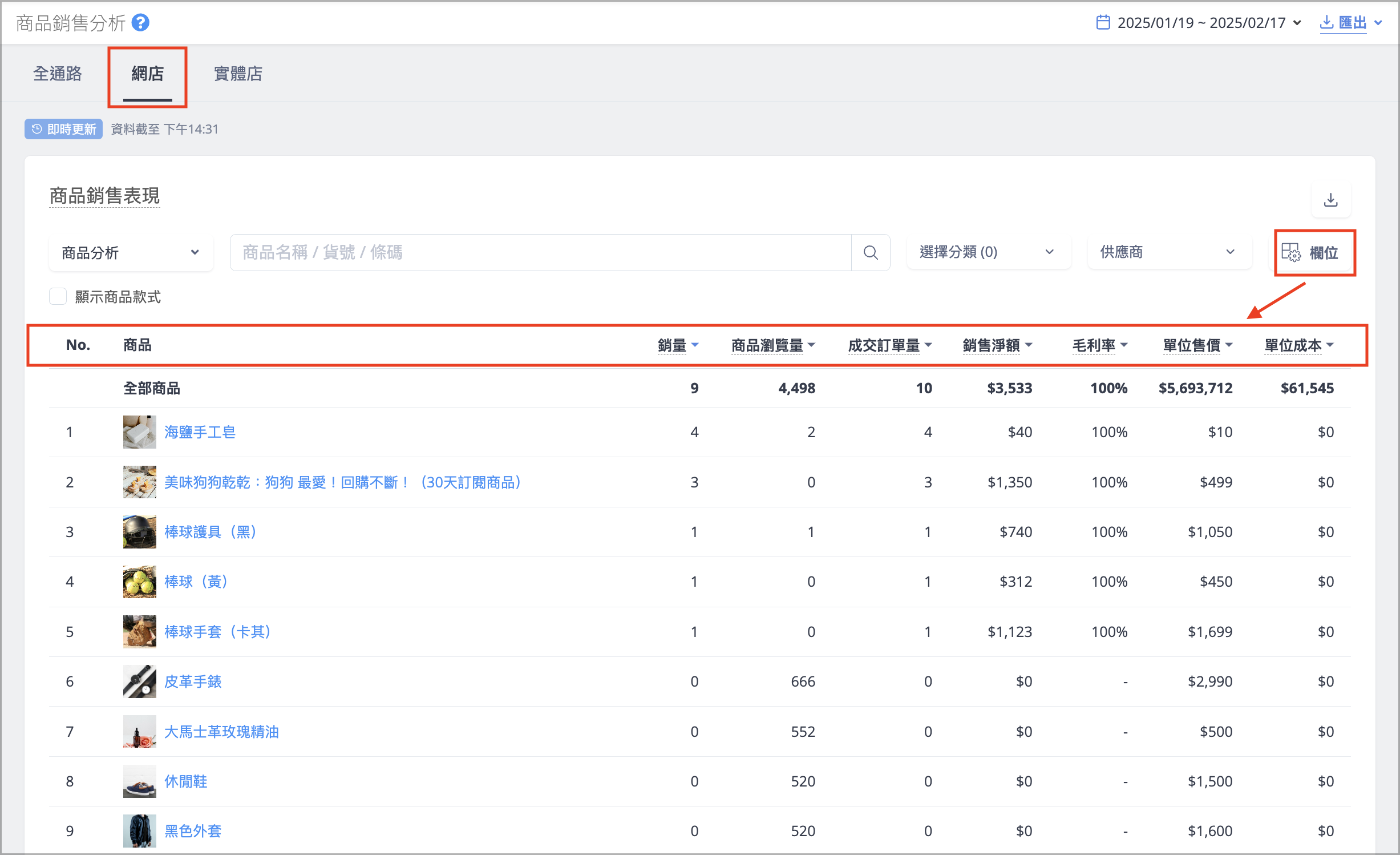Open the 棒球（黃） product link
The image size is (1400, 855).
coord(197,582)
